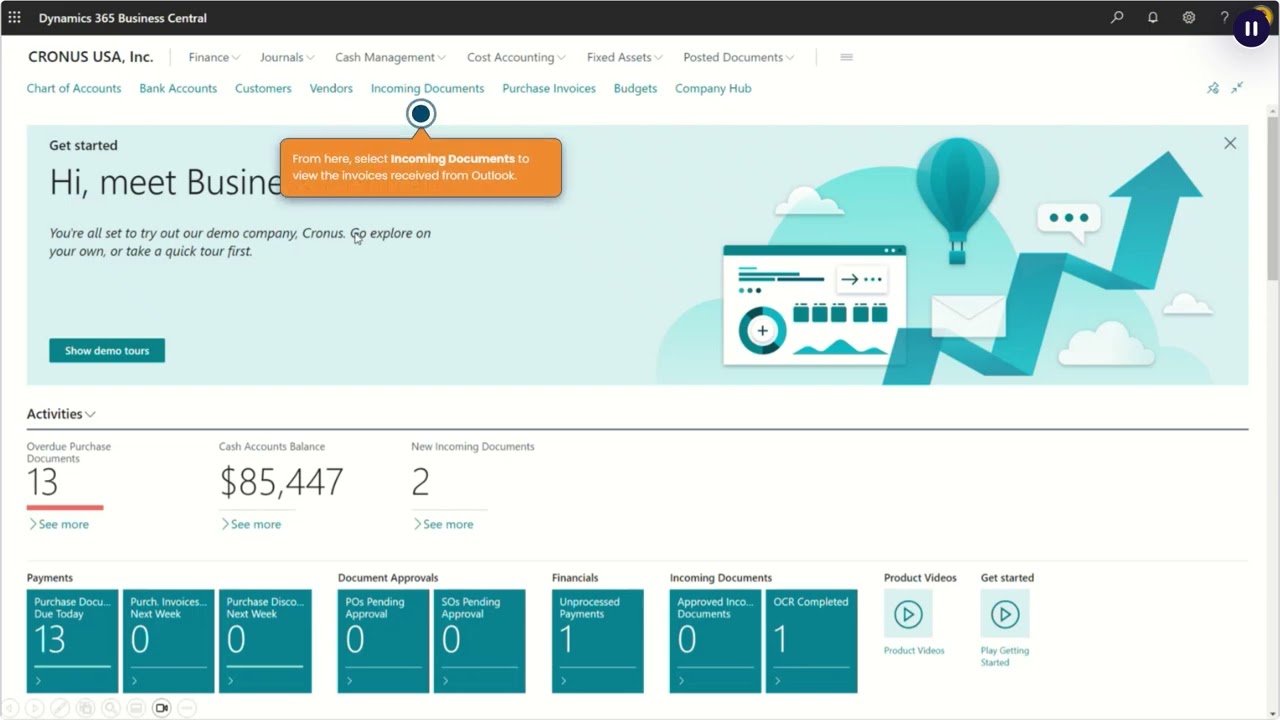Open the settings gear menu

coord(1189,18)
